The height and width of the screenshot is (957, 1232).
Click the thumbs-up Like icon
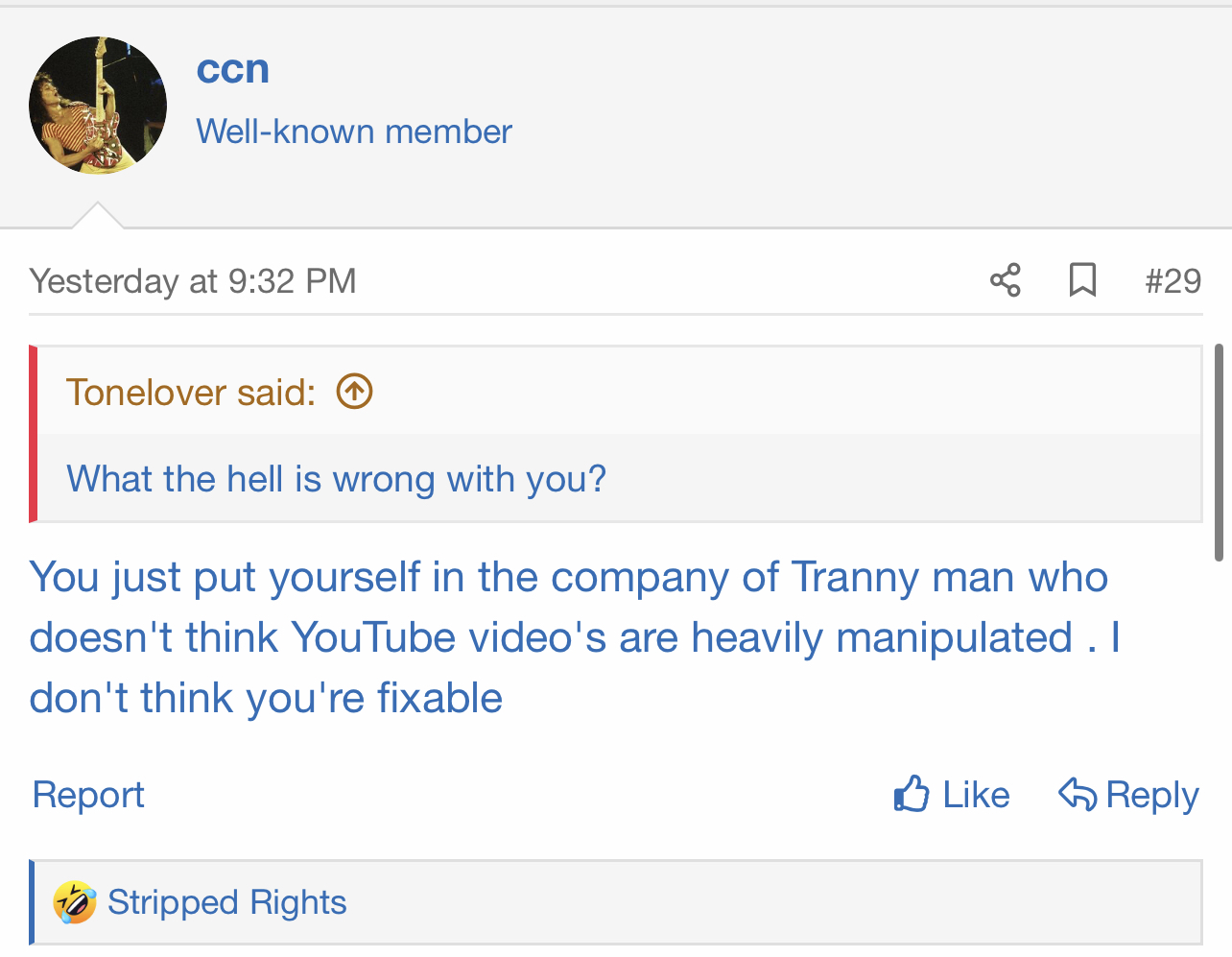[x=912, y=794]
